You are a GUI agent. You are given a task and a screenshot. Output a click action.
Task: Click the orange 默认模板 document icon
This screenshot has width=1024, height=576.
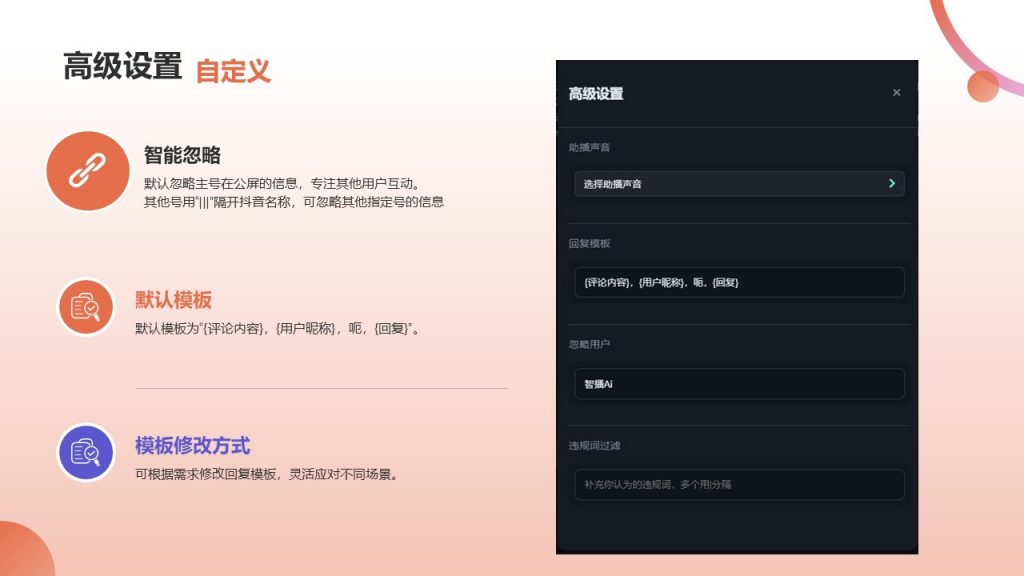tap(86, 307)
